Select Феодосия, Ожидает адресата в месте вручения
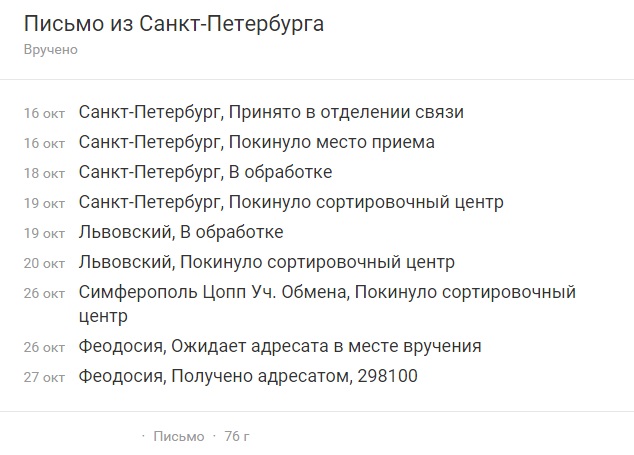Image resolution: width=634 pixels, height=455 pixels. 280,346
